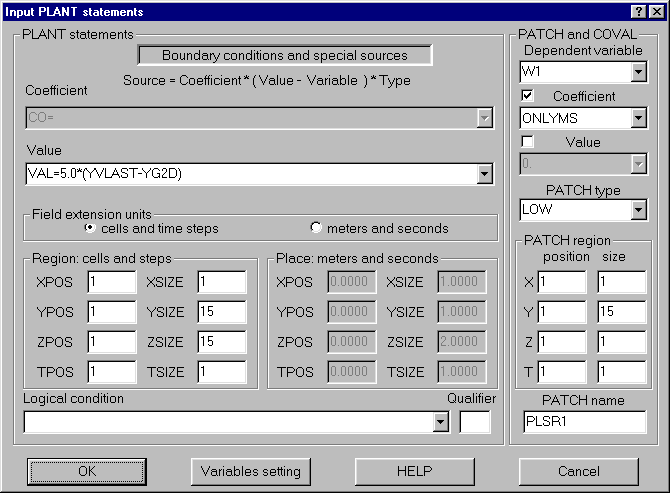Viewport: 670px width, 493px height.
Task: Click the TPOS field in Region cells
Action: 112,372
